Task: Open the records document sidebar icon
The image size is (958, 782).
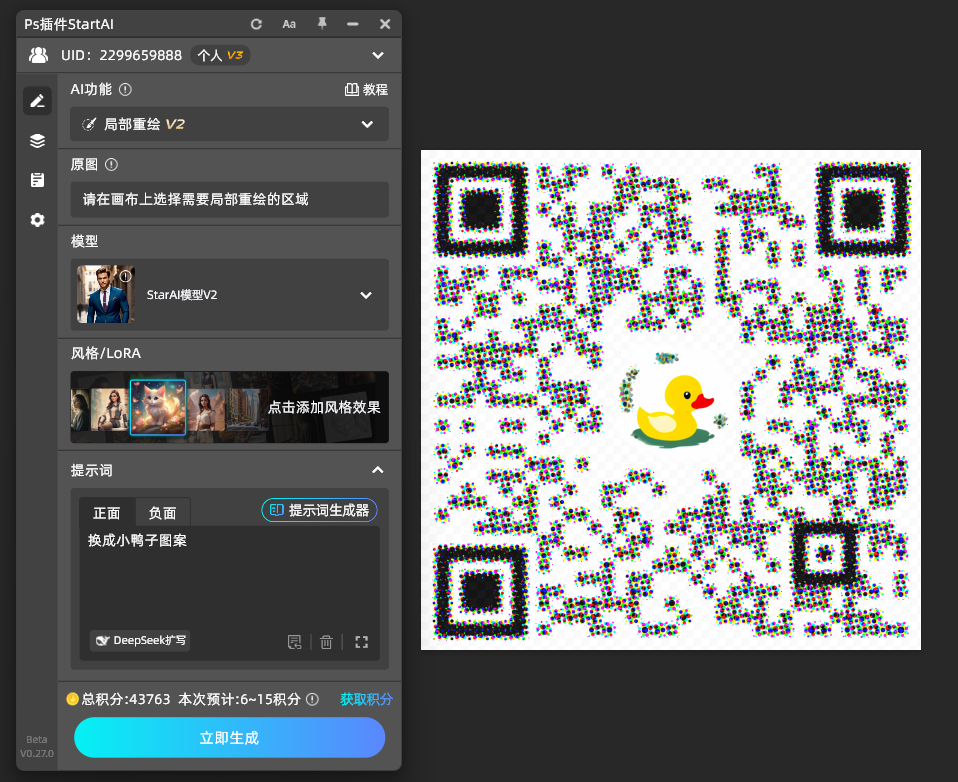Action: point(37,180)
